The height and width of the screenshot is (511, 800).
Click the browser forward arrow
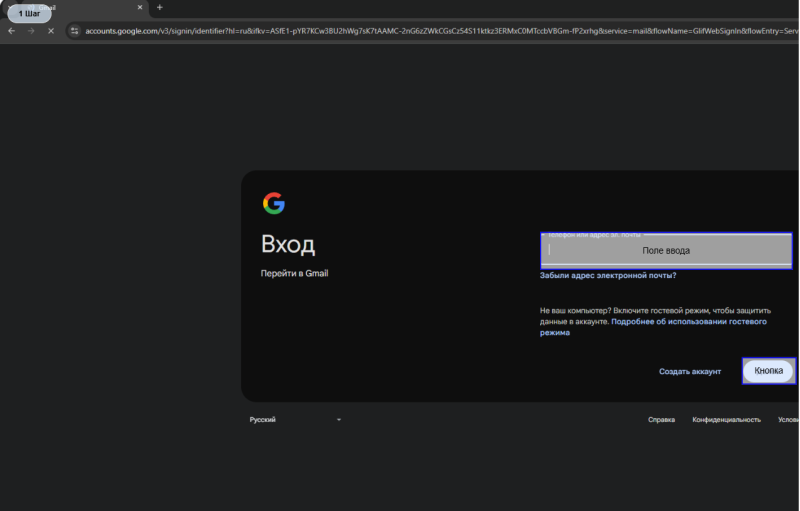[x=31, y=31]
